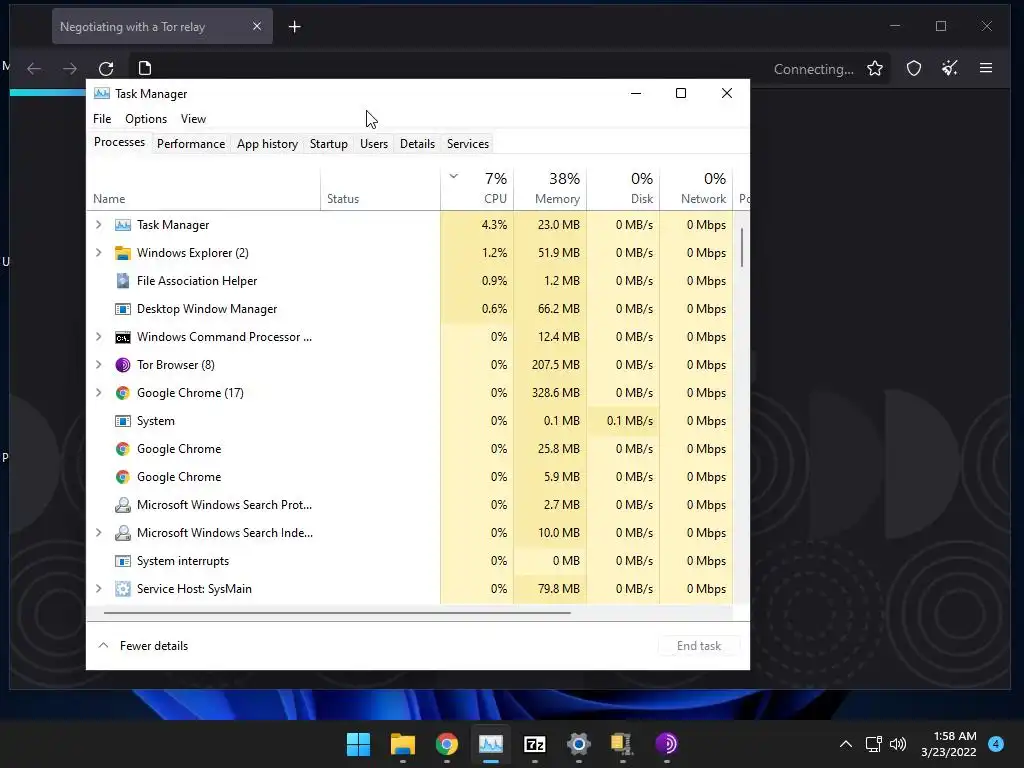Click the 207.5 MB memory cell
The width and height of the screenshot is (1024, 768).
pyautogui.click(x=551, y=365)
